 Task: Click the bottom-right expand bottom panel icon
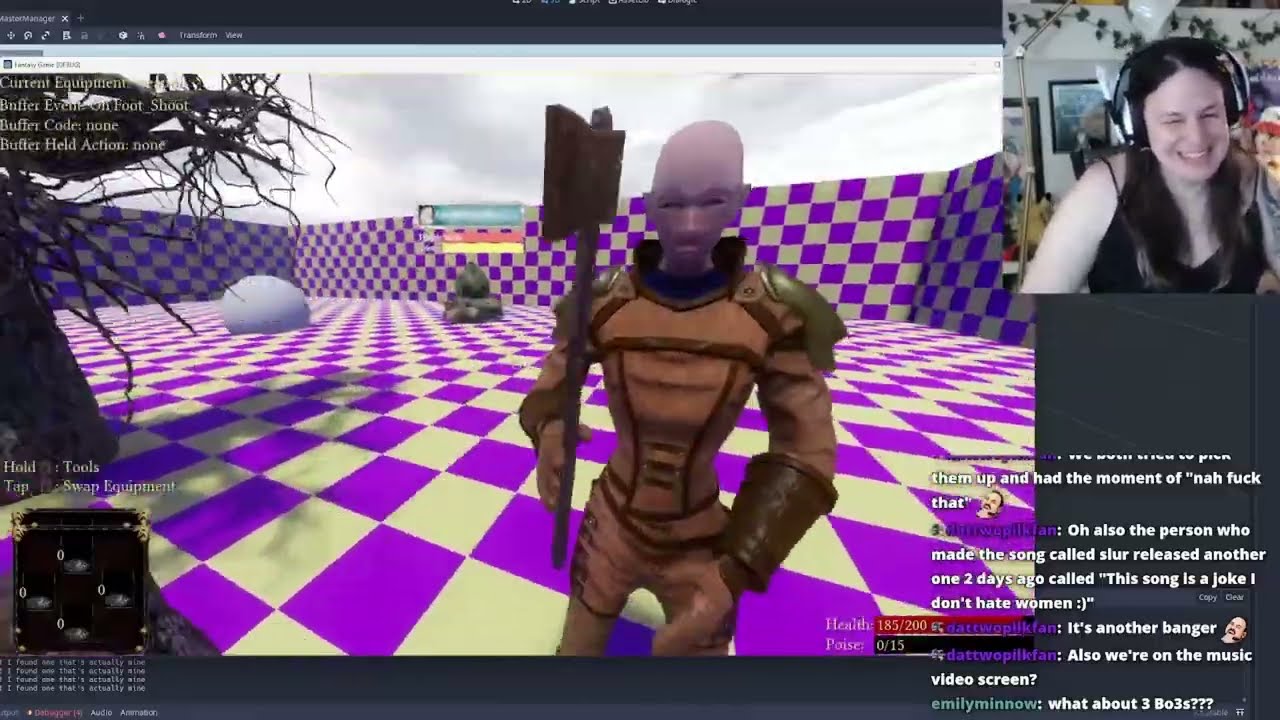pyautogui.click(x=1240, y=712)
